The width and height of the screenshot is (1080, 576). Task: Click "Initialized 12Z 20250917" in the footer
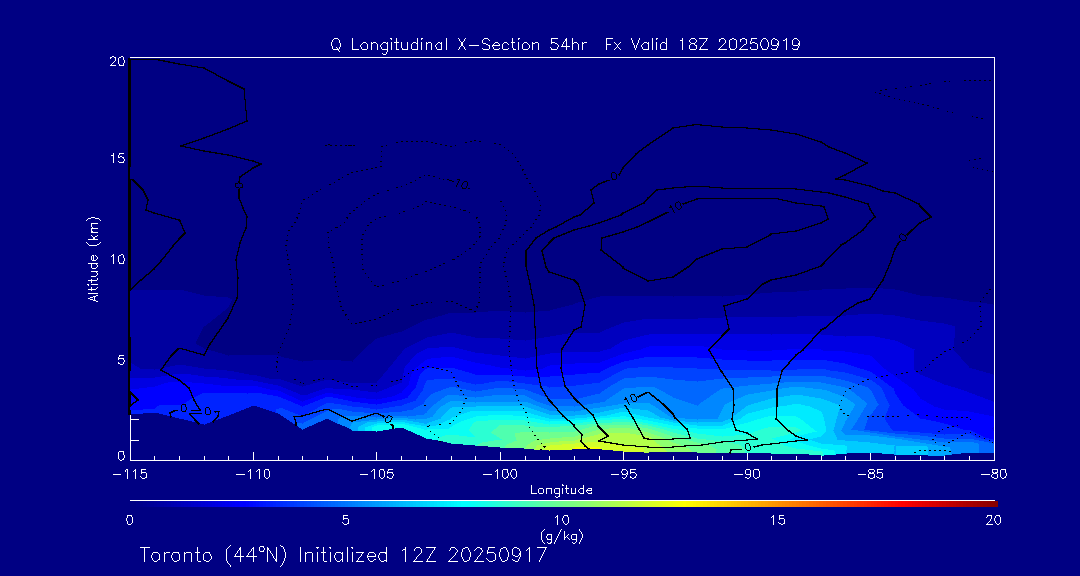coord(422,555)
